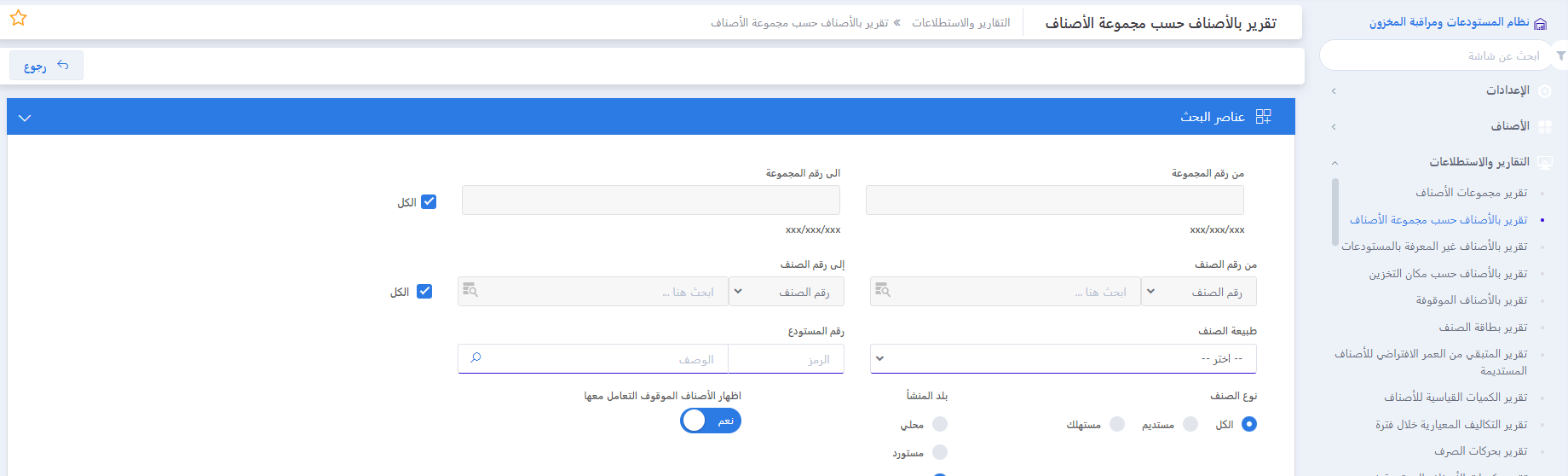Select مستهلك item type radio
This screenshot has width=1568, height=476.
click(x=1117, y=424)
